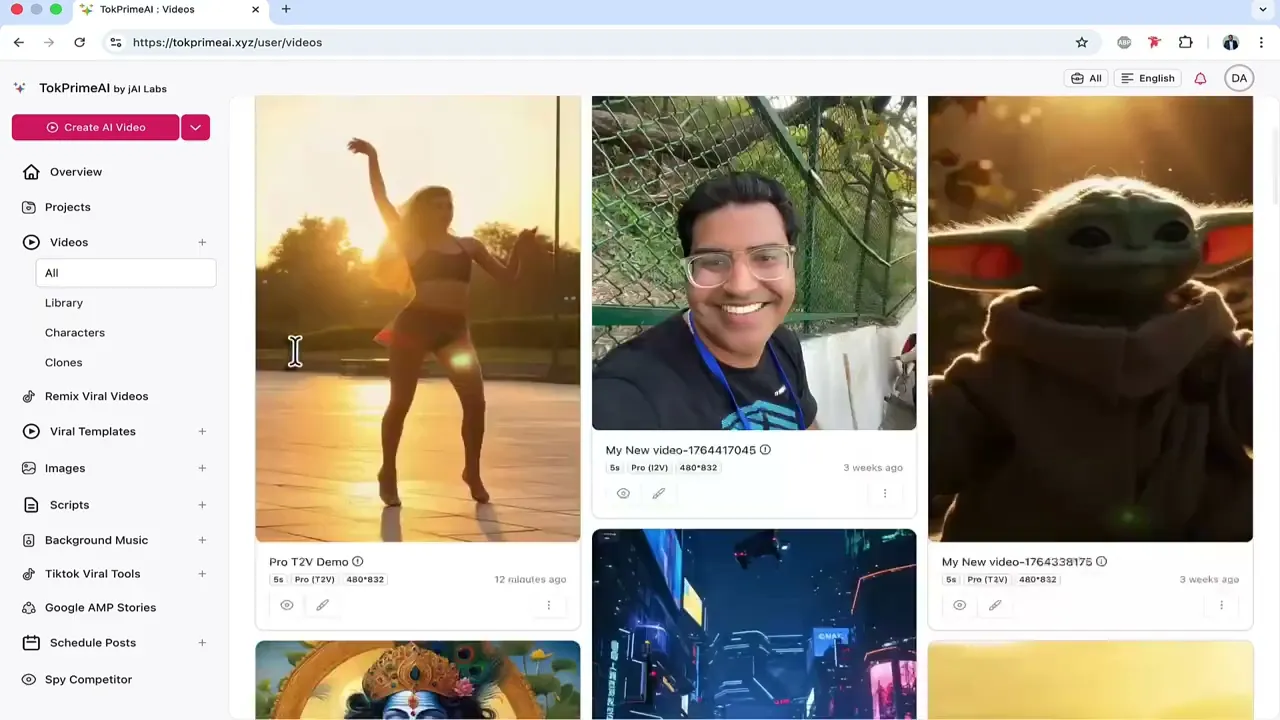Open browser extensions puzzle icon

pos(1186,42)
